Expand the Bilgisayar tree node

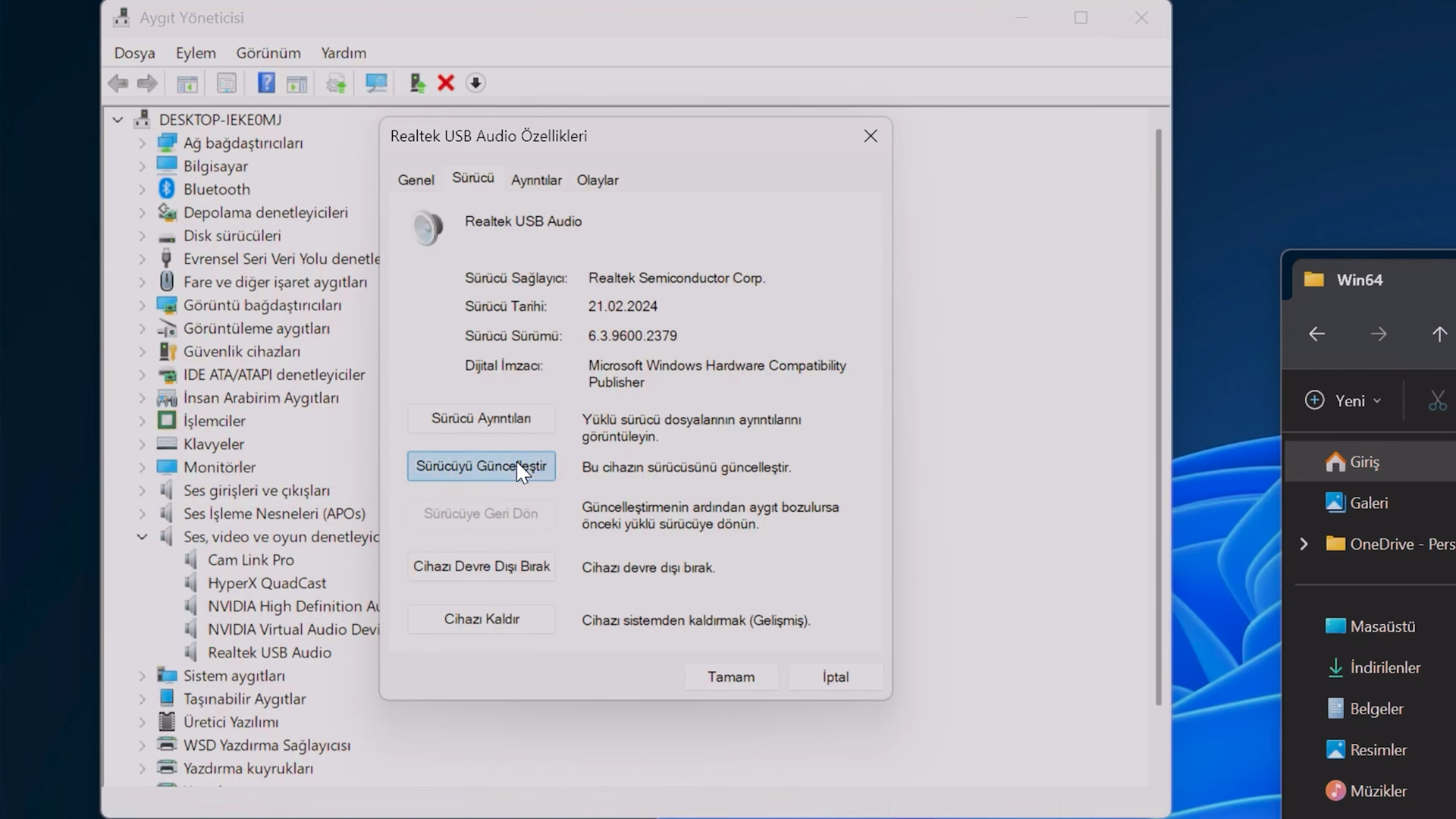tap(142, 166)
